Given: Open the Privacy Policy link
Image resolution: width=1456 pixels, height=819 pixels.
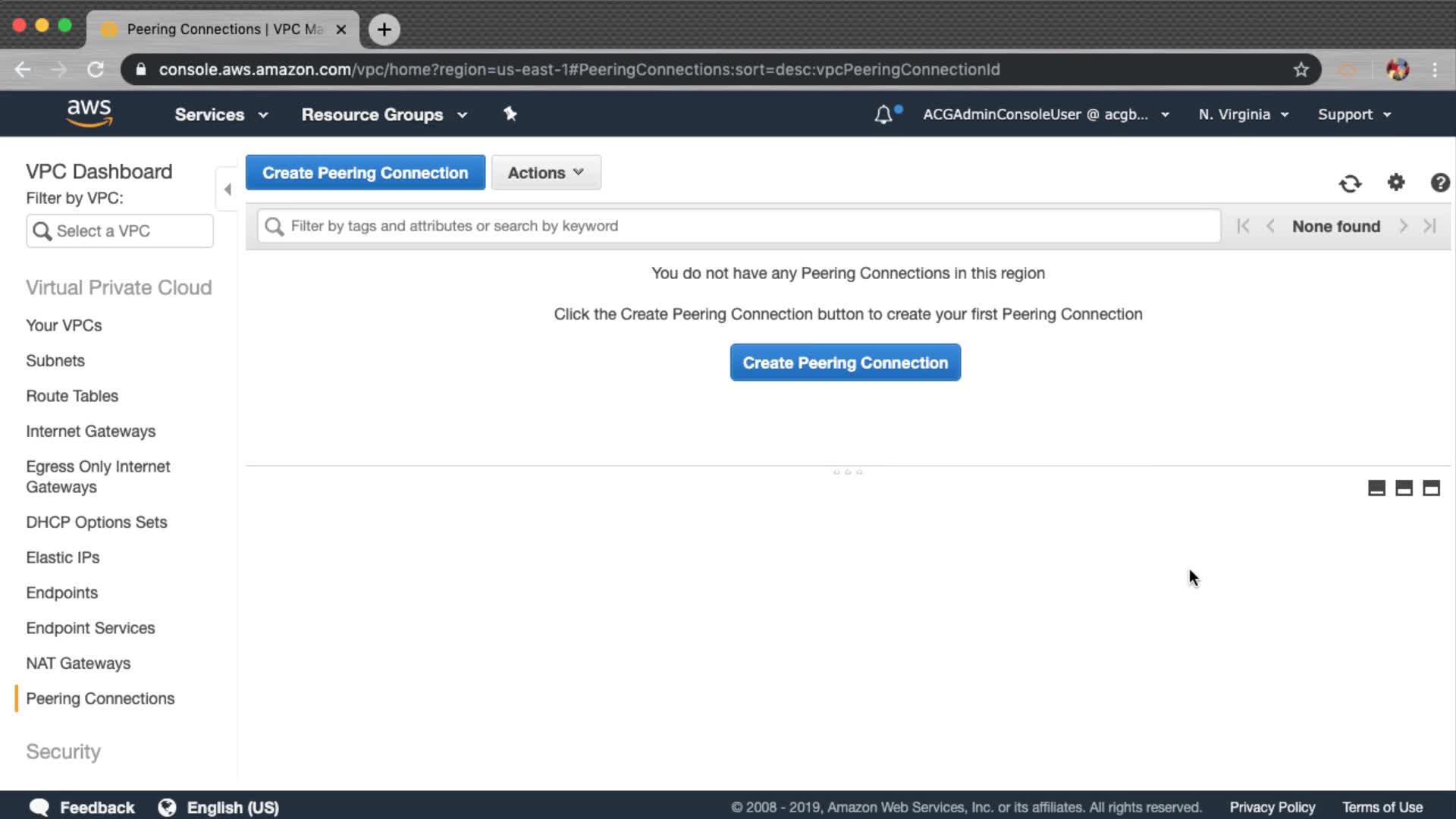Looking at the screenshot, I should [1272, 808].
